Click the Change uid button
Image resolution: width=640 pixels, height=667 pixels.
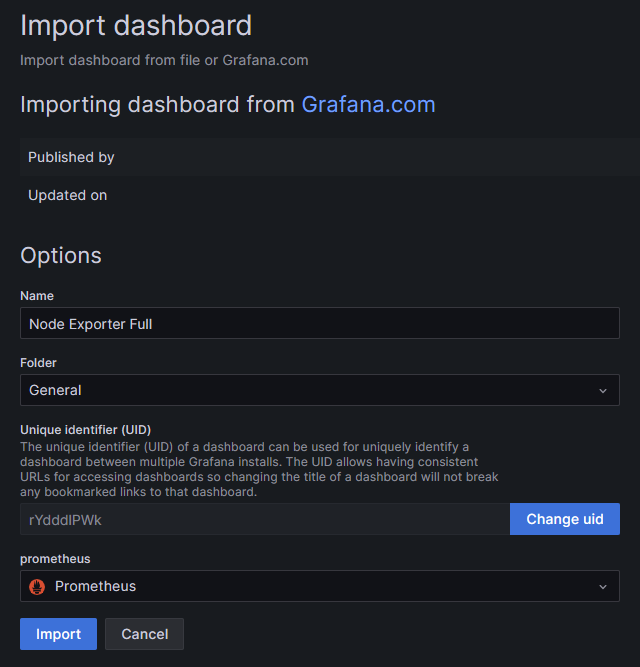[564, 519]
